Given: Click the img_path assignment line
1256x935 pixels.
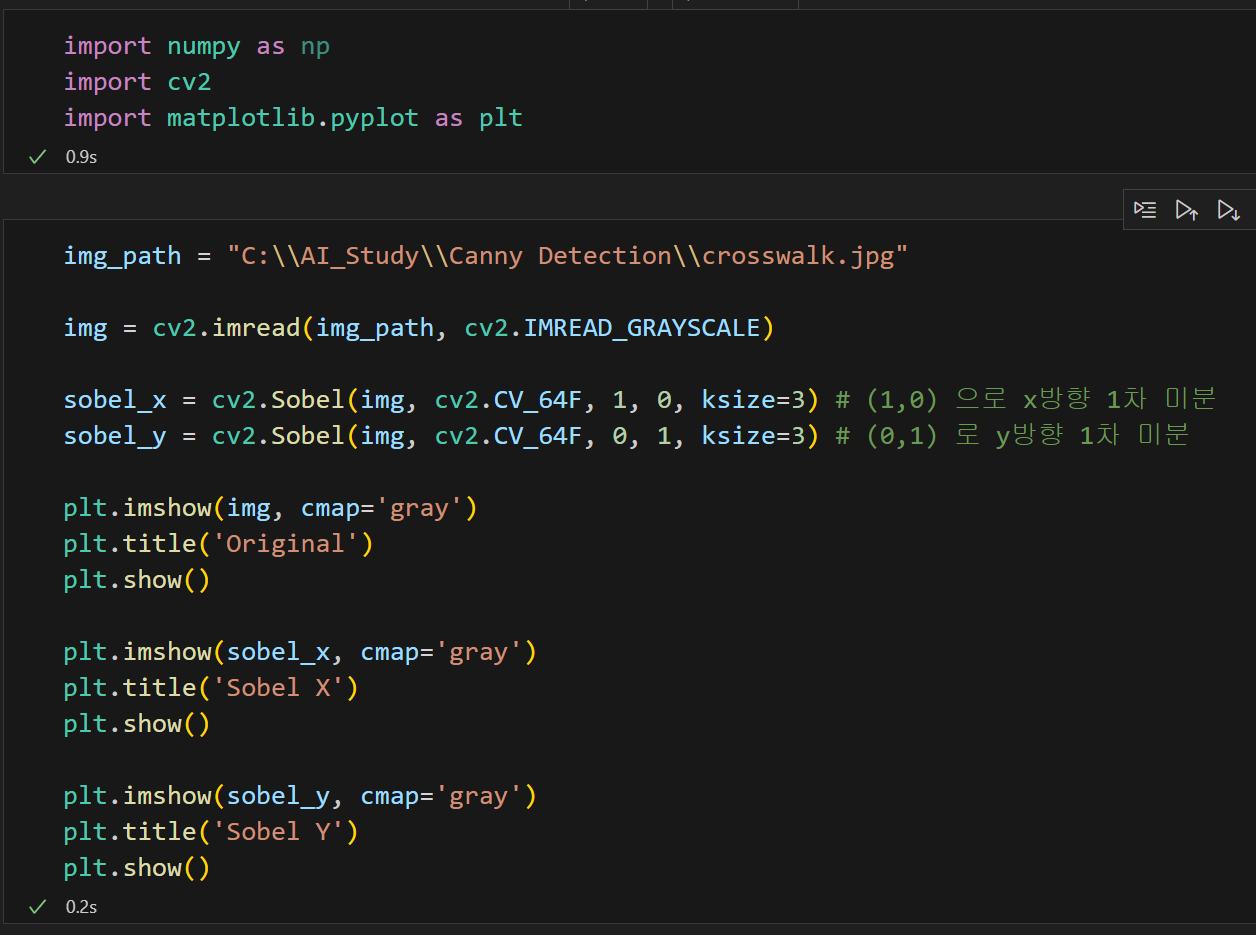Looking at the screenshot, I should point(486,256).
